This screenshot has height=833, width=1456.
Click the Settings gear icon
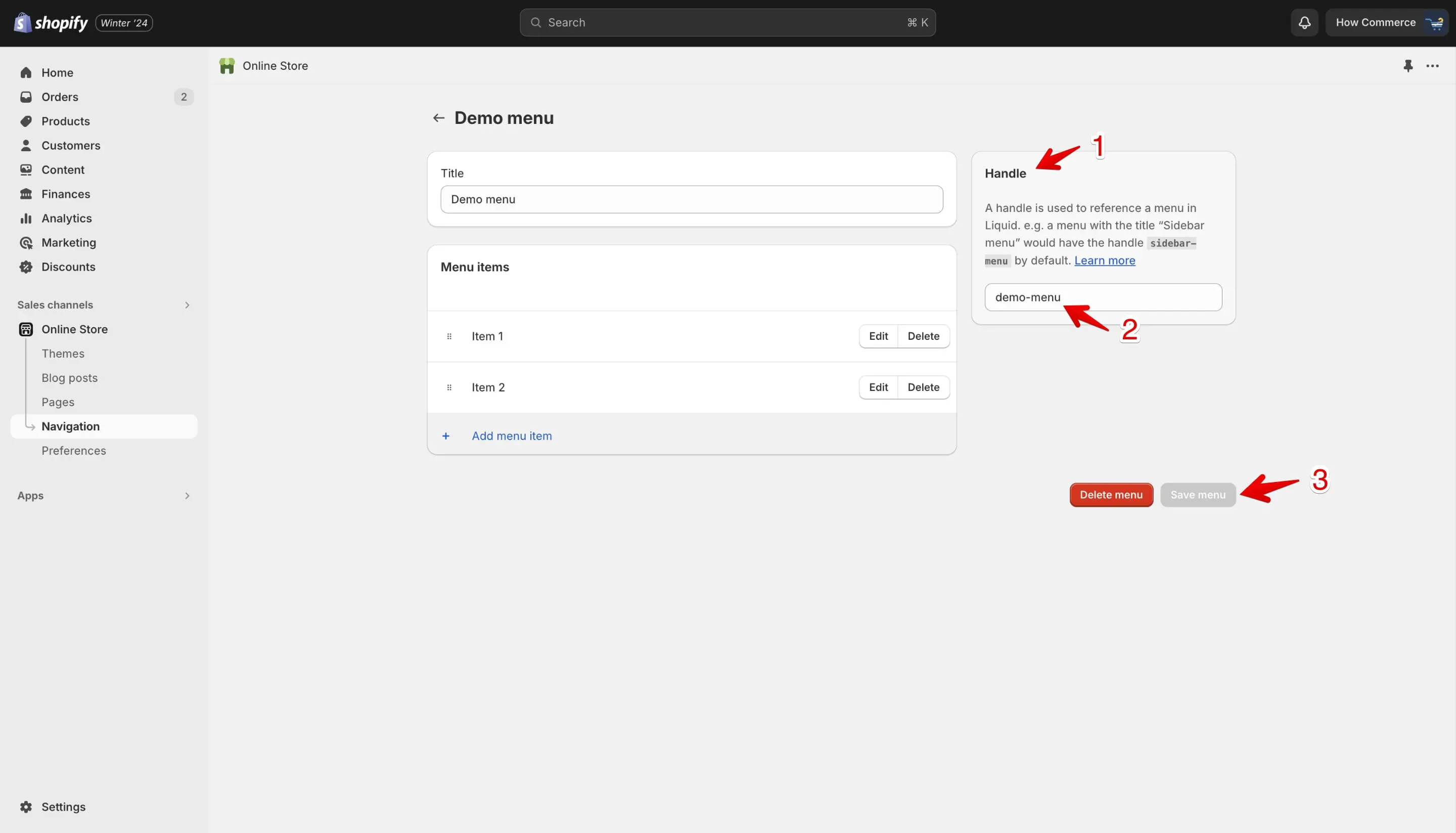point(26,807)
